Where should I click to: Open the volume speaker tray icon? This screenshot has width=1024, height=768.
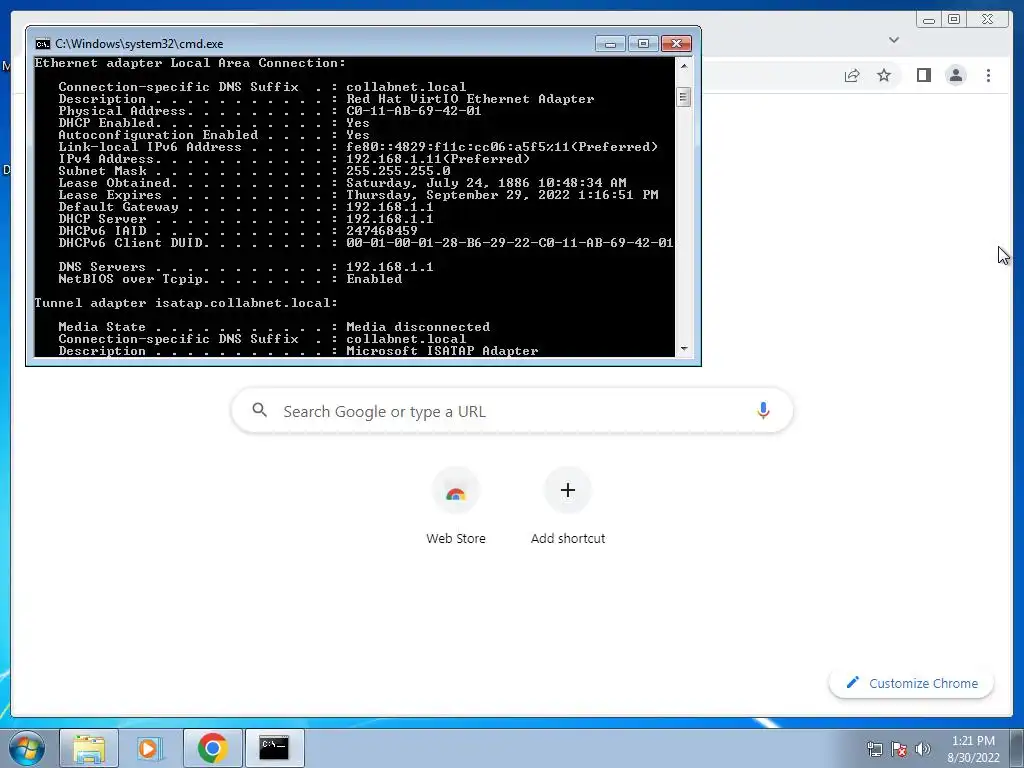point(923,749)
